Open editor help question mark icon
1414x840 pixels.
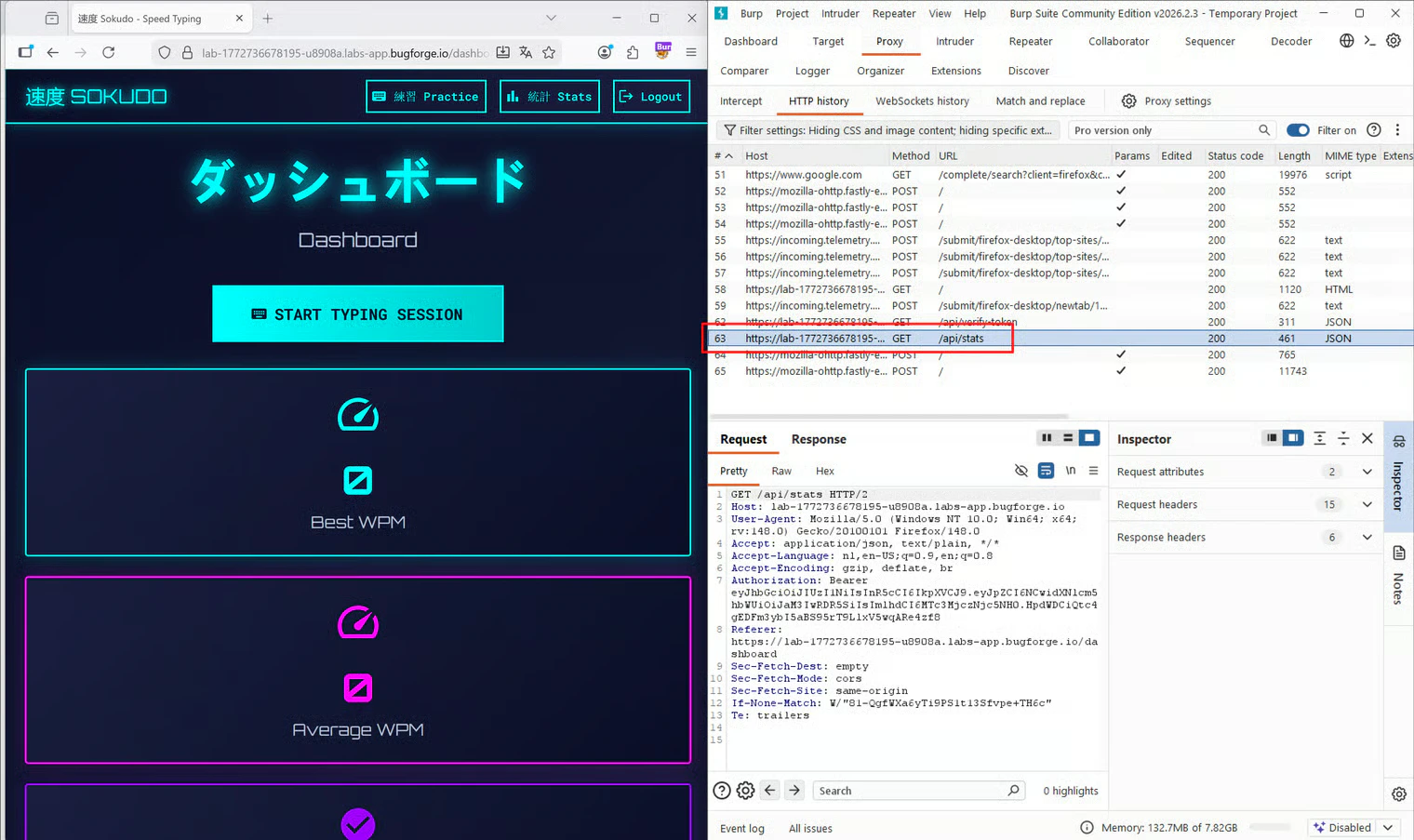722,791
